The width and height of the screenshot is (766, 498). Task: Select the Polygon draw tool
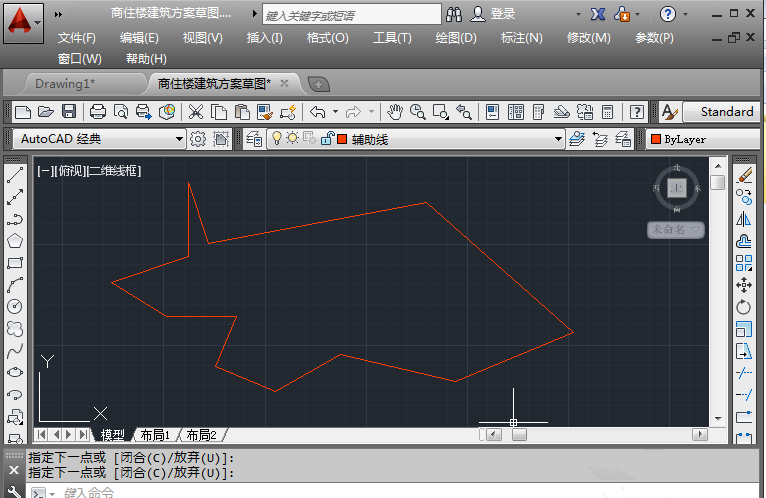click(x=15, y=241)
